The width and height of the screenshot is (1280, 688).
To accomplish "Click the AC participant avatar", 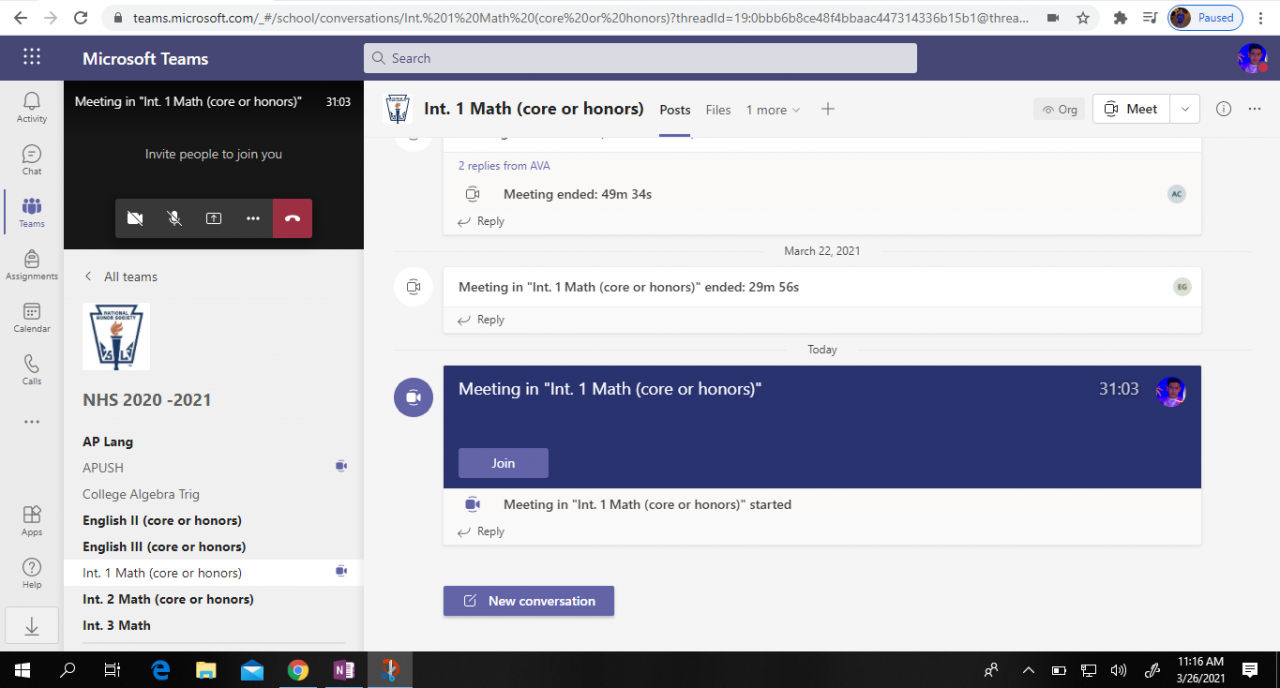I will (x=1177, y=194).
